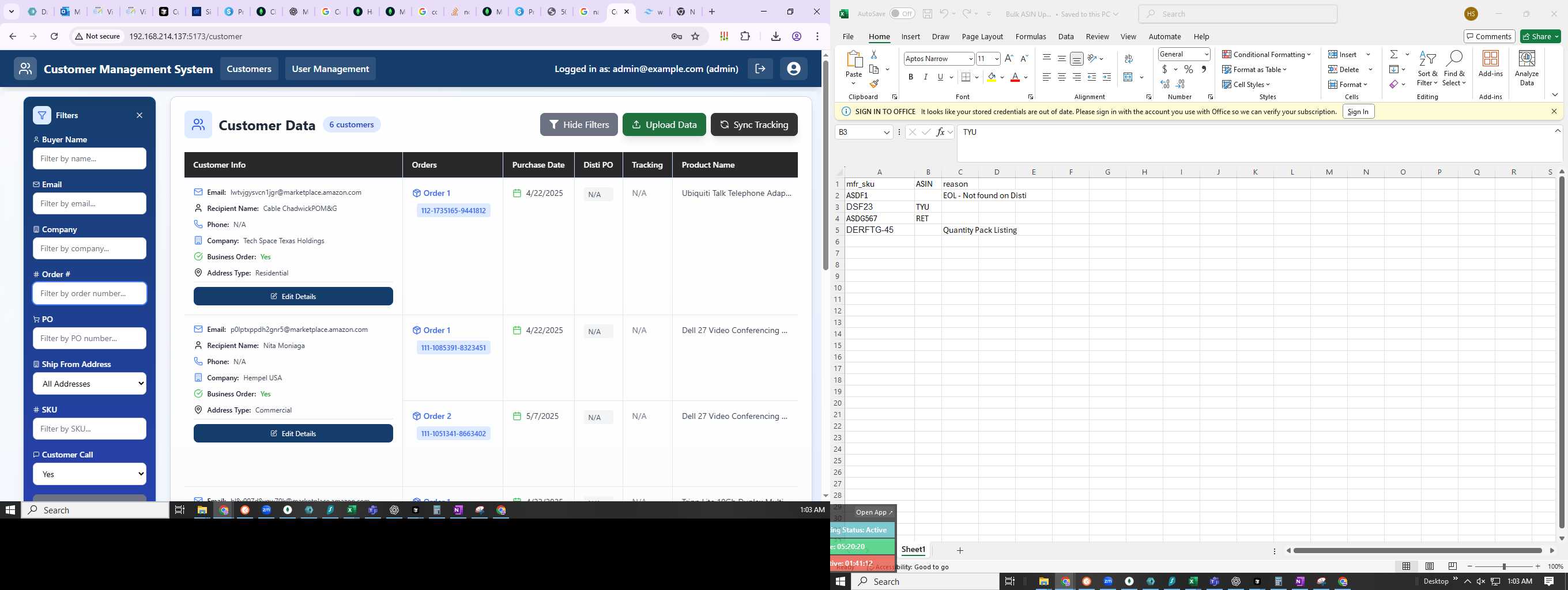Toggle Middle Align in Alignment group

pyautogui.click(x=1061, y=58)
